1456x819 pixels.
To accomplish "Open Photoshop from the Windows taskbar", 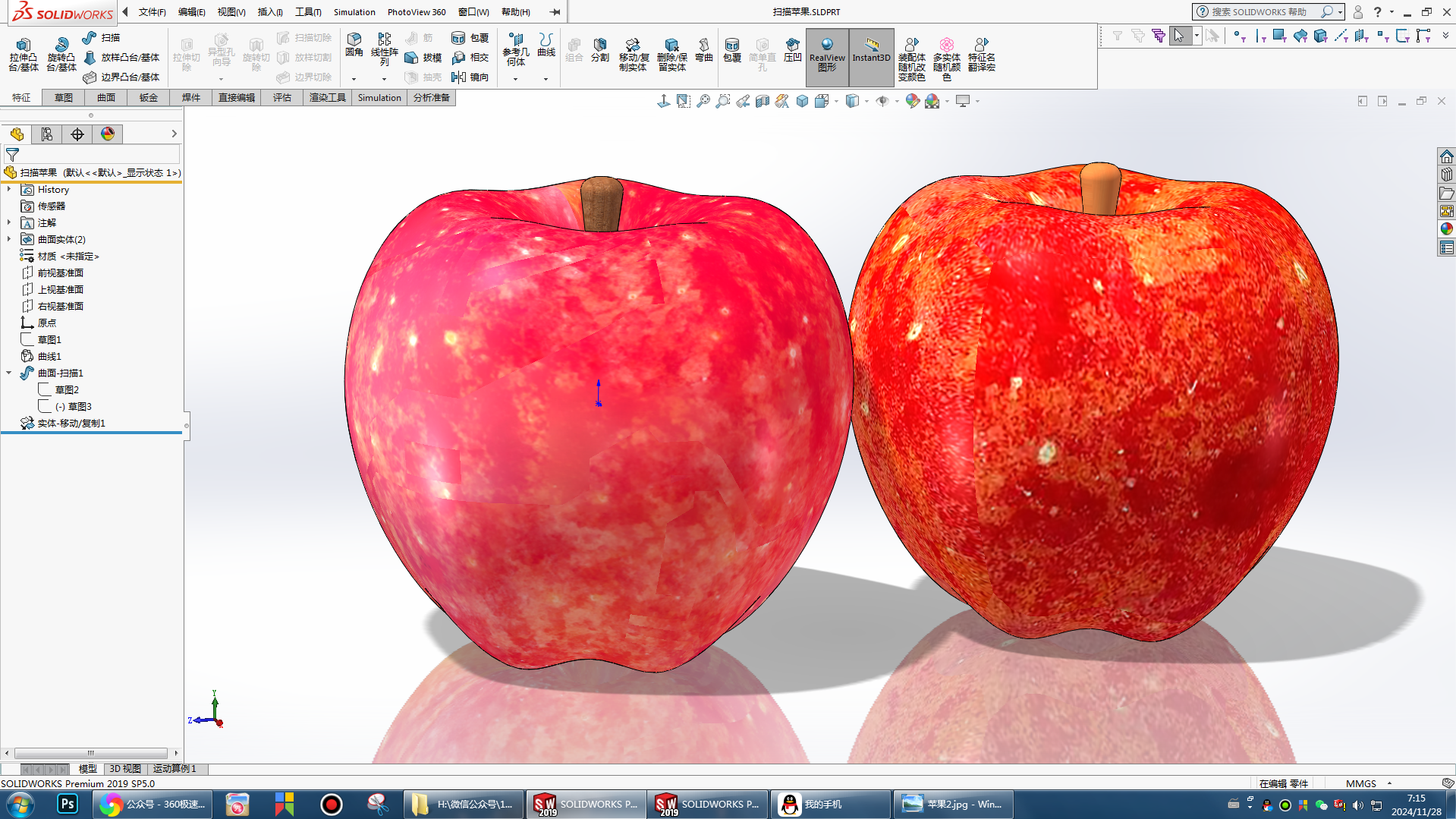I will [68, 805].
